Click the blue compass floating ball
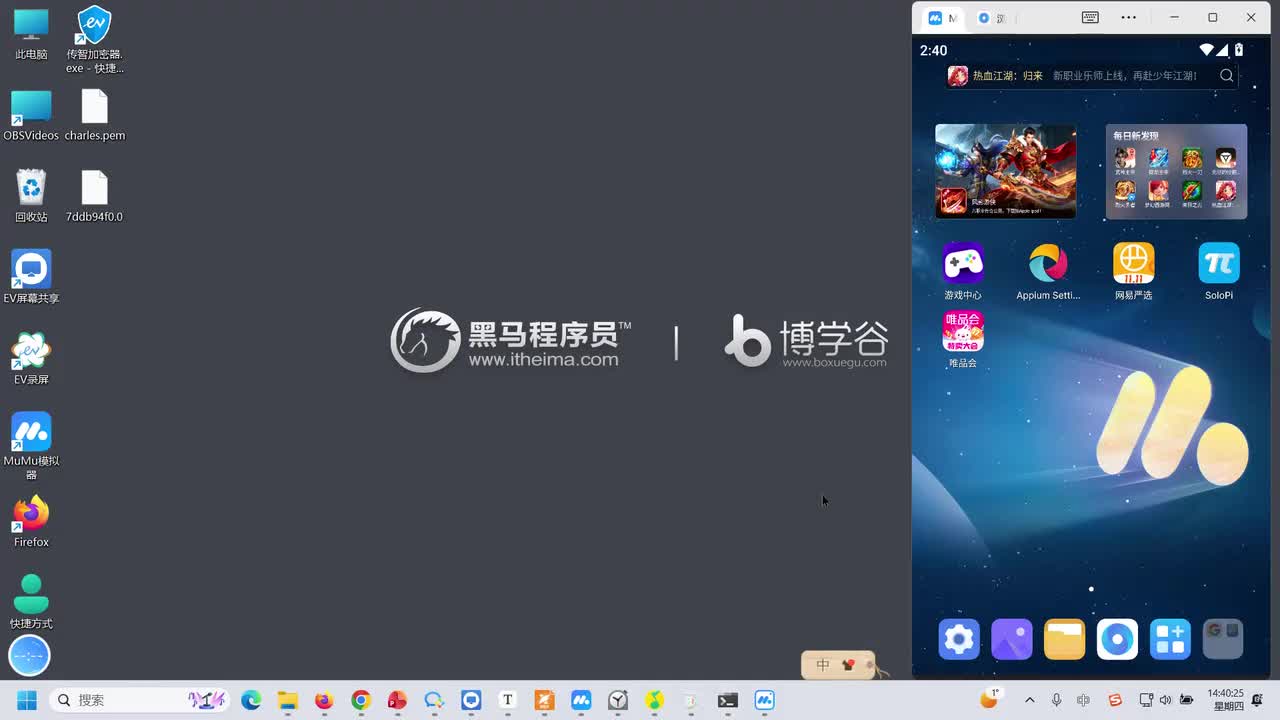The height and width of the screenshot is (720, 1280). click(x=29, y=656)
